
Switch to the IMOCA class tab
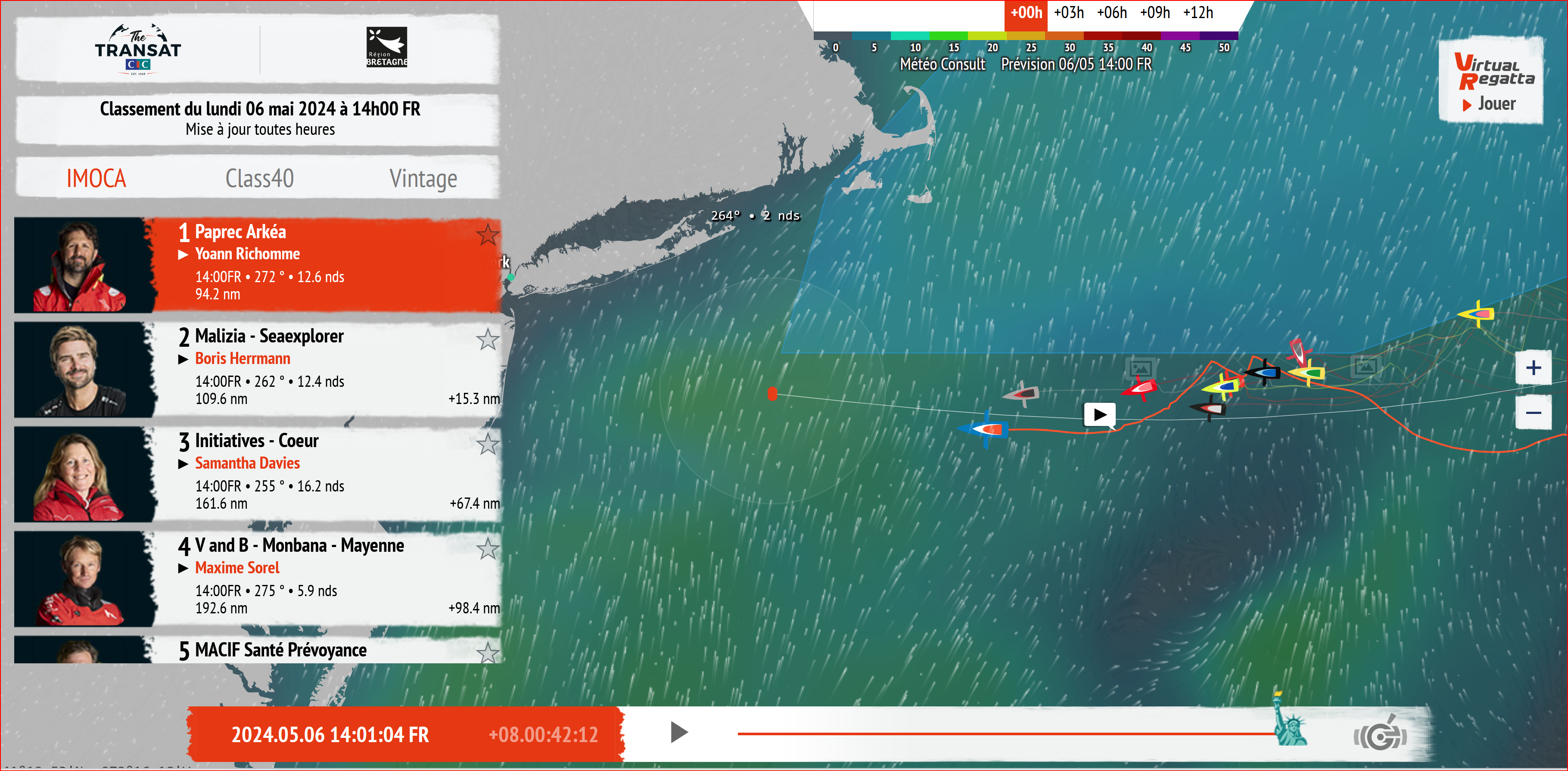pos(96,178)
